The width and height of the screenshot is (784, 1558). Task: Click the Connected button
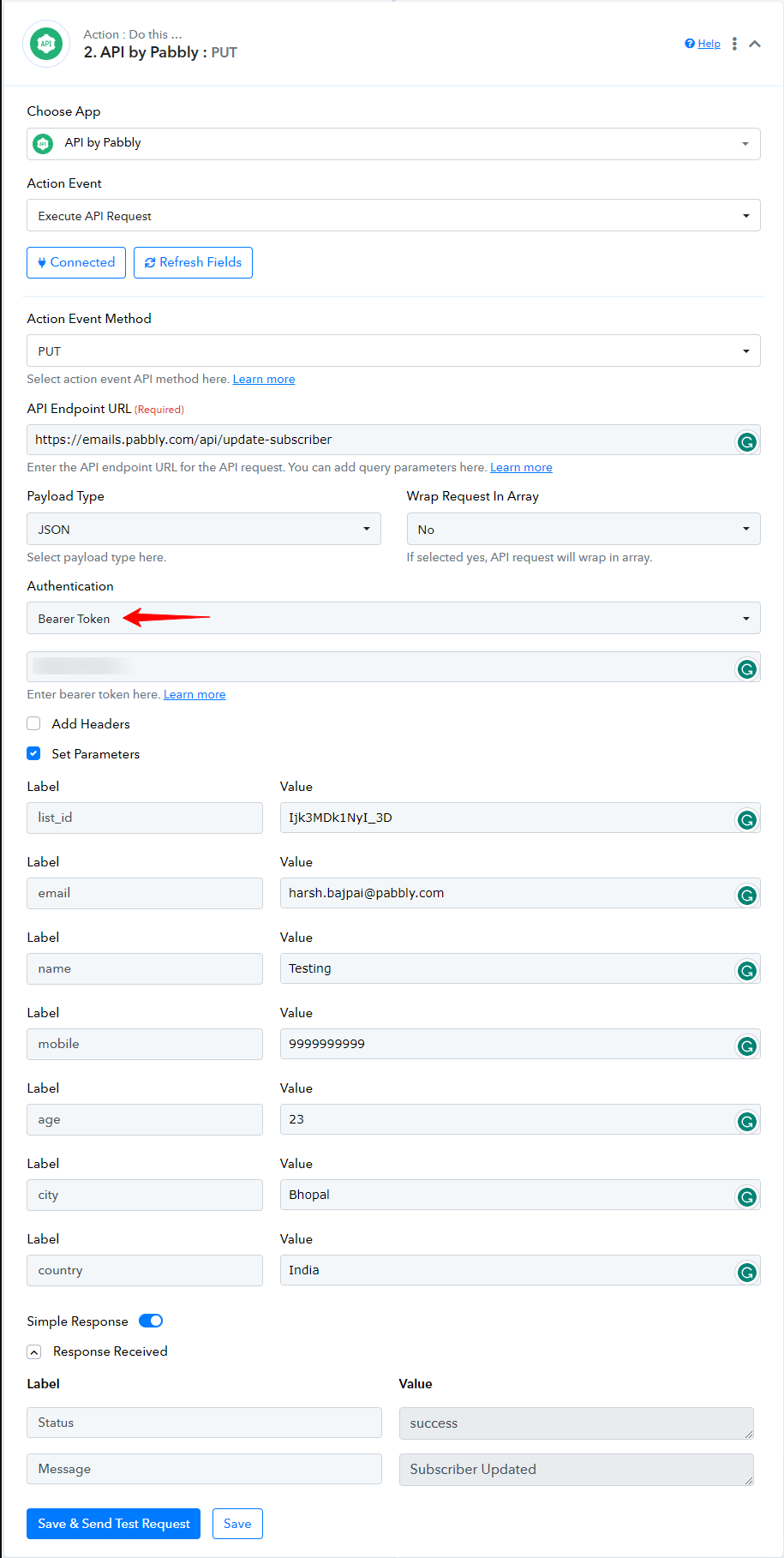(x=76, y=262)
